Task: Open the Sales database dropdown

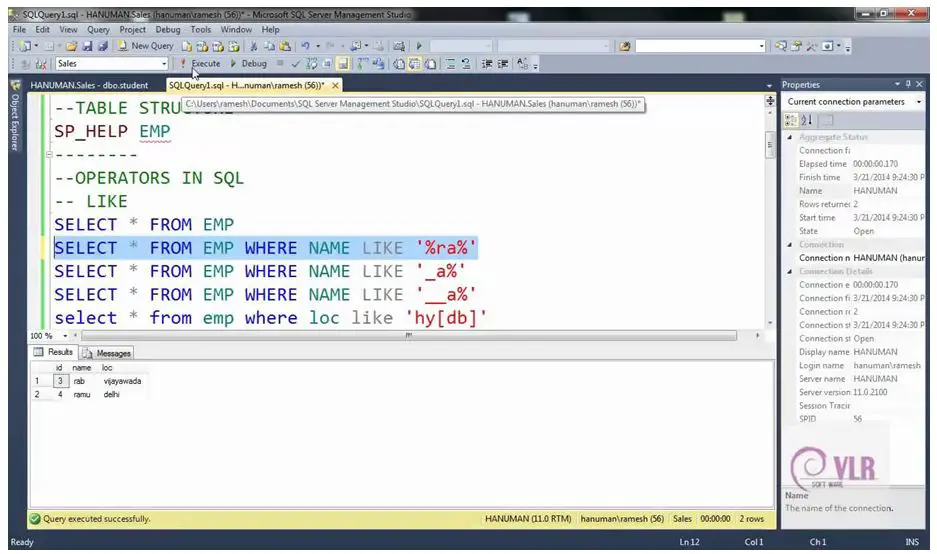Action: (x=164, y=64)
